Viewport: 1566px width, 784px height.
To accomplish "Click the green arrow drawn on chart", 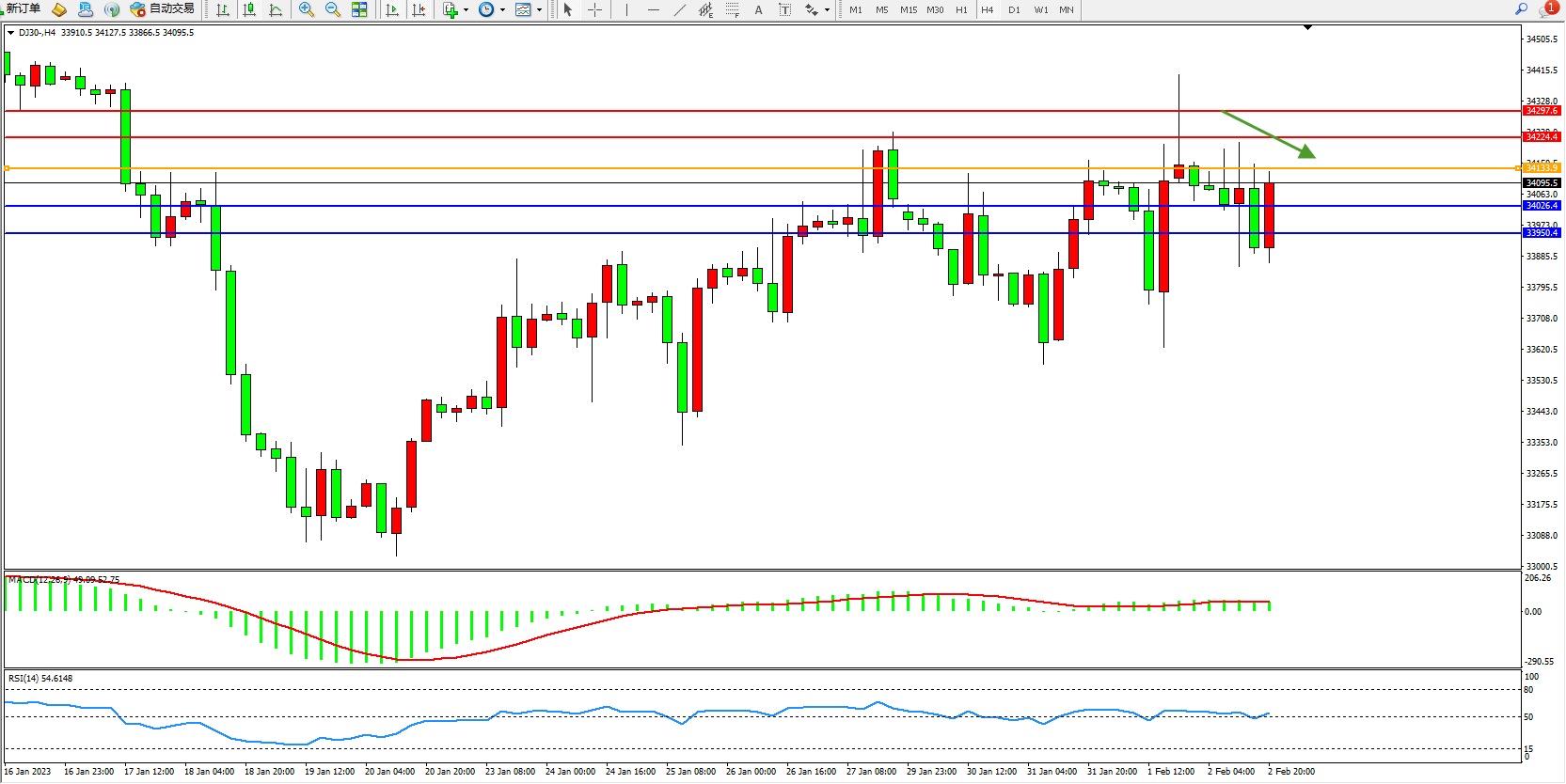I will pyautogui.click(x=1268, y=134).
